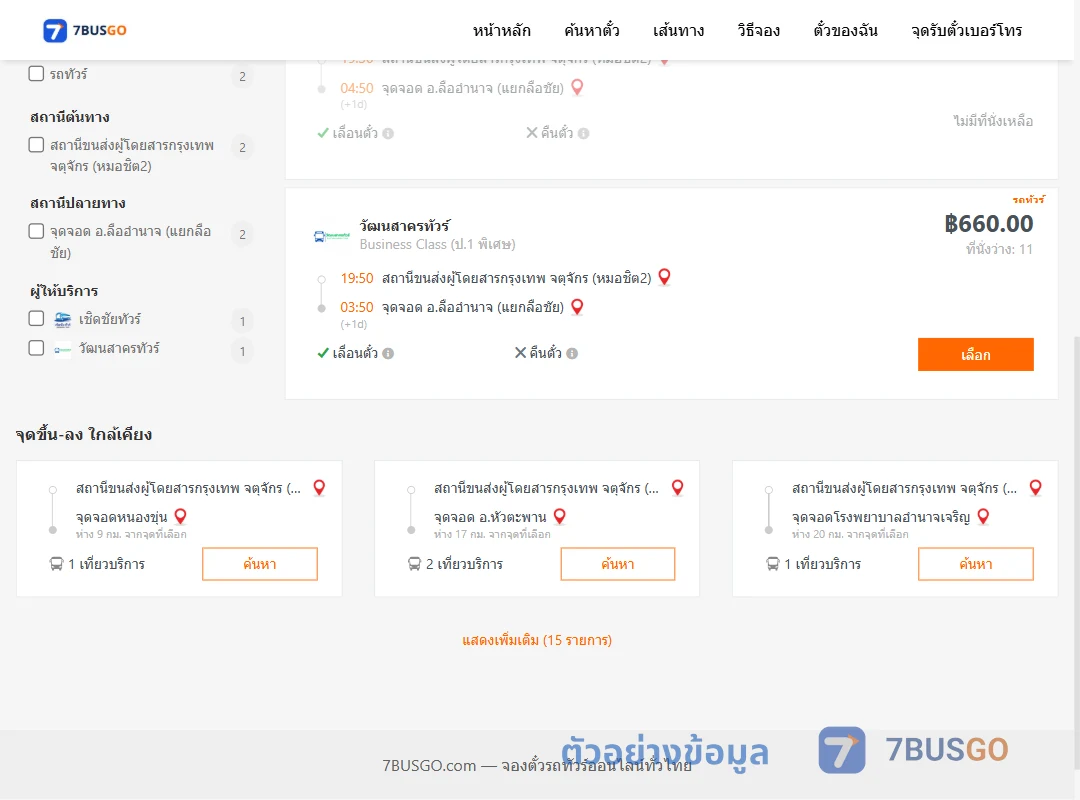Image resolution: width=1080 pixels, height=800 pixels.
Task: Click ห่าง 20 กม. distance text
Action: tap(850, 535)
